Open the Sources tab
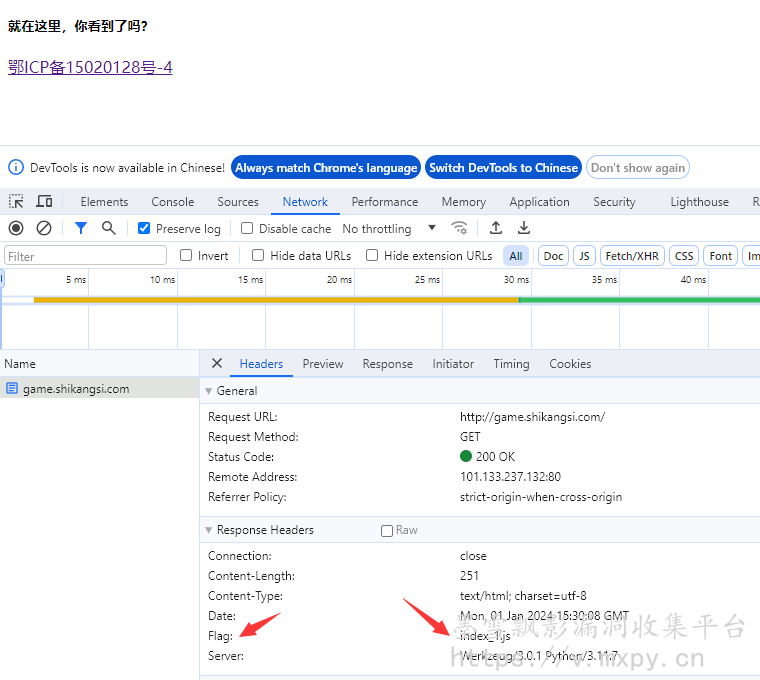The width and height of the screenshot is (760, 680). point(238,202)
